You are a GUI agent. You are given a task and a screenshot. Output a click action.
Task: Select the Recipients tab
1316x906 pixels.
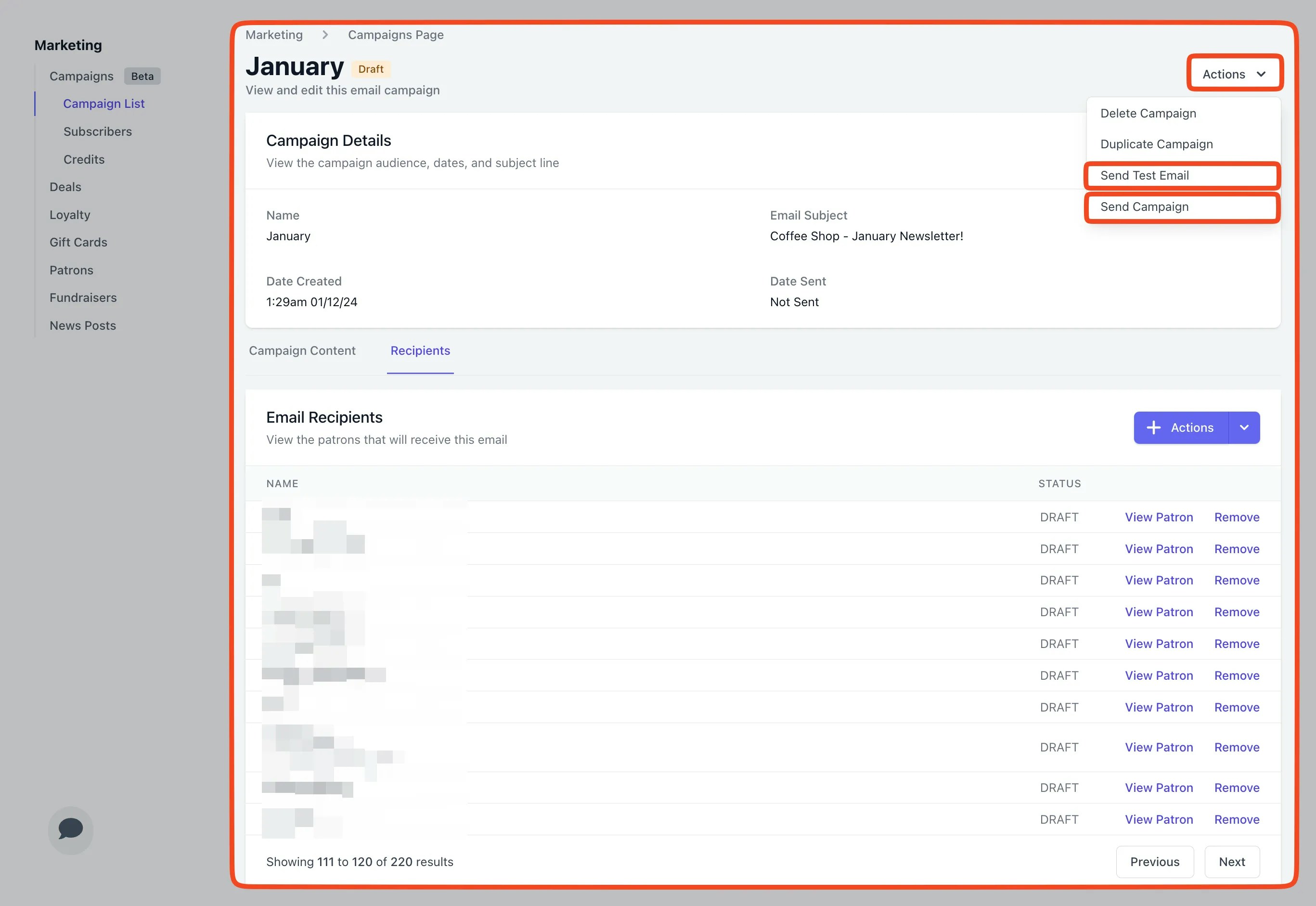(420, 351)
